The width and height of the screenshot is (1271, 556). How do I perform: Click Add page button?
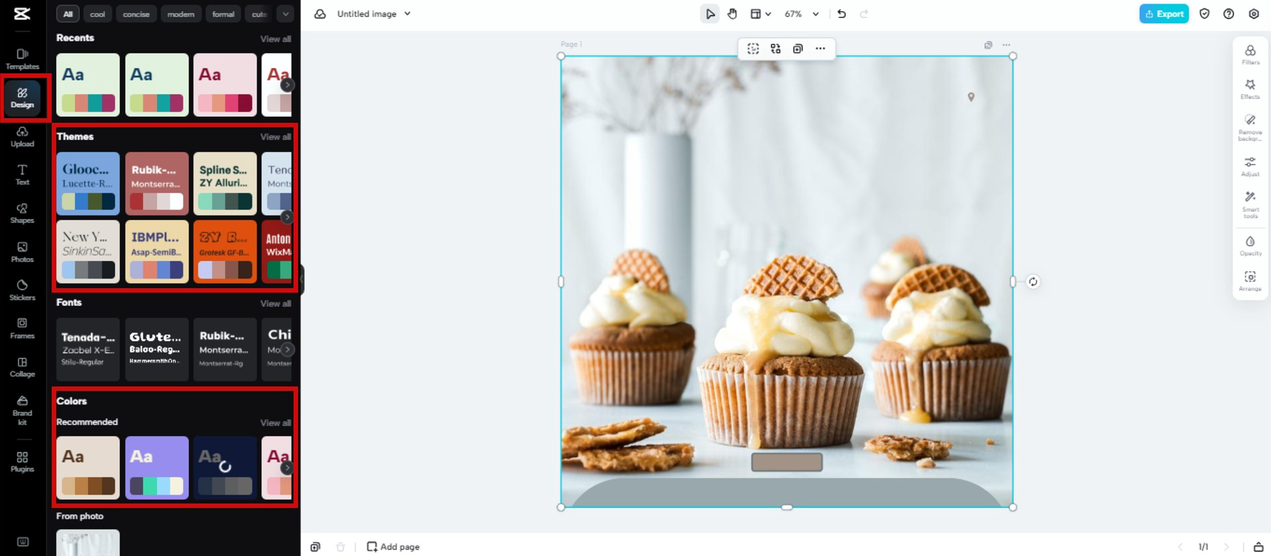[393, 547]
